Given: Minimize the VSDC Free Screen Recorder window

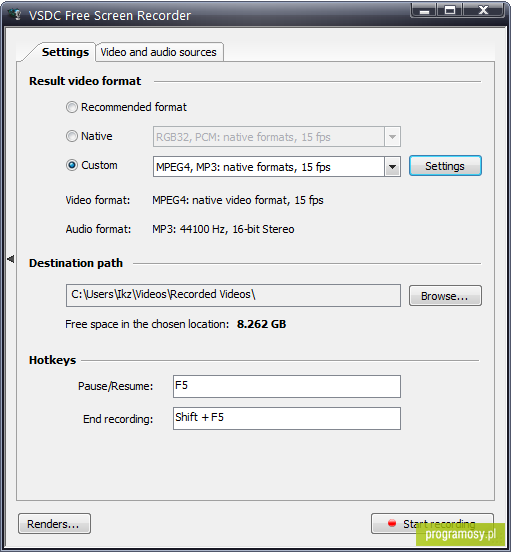Looking at the screenshot, I should (424, 10).
